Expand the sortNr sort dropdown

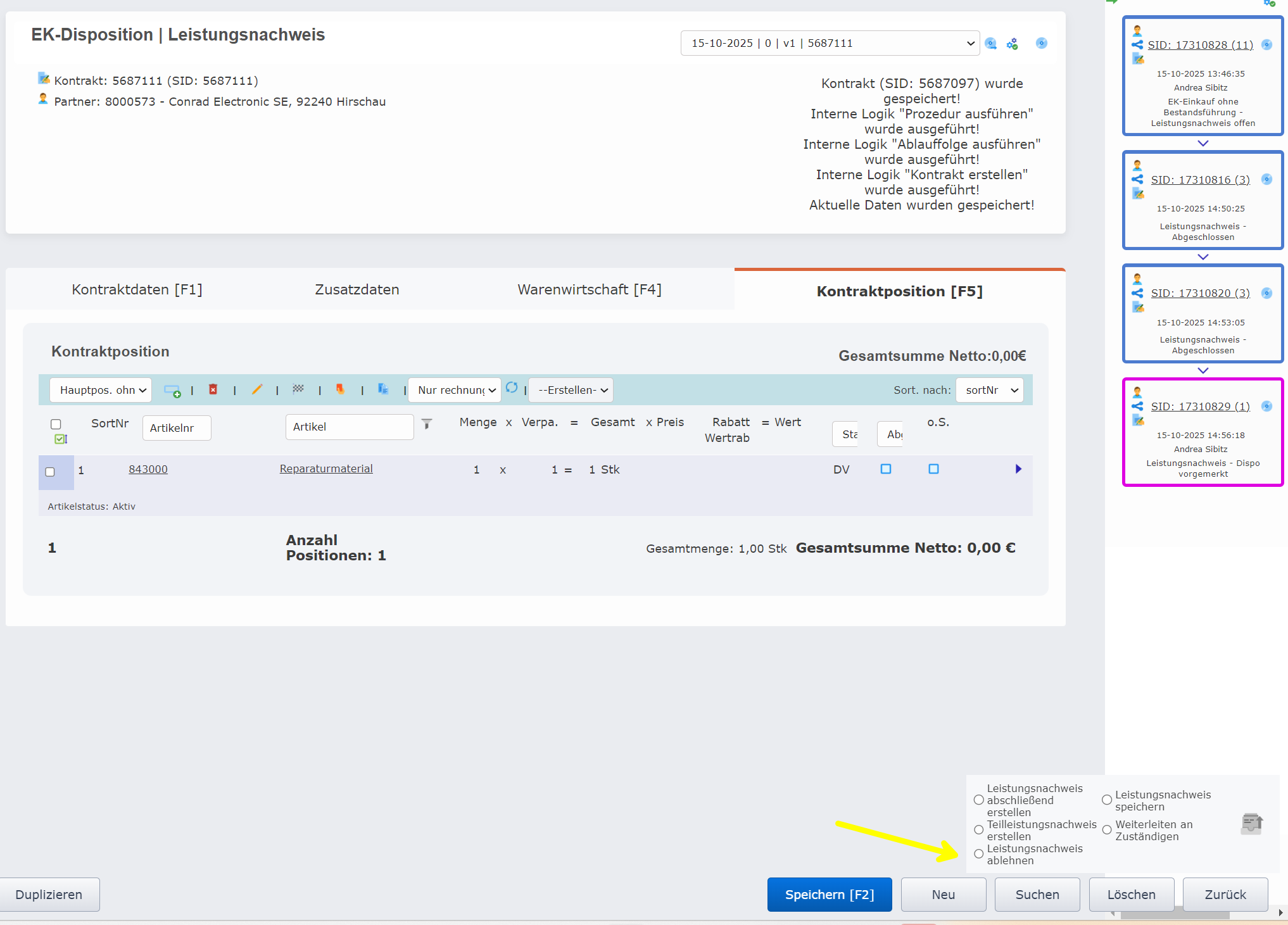pyautogui.click(x=990, y=390)
